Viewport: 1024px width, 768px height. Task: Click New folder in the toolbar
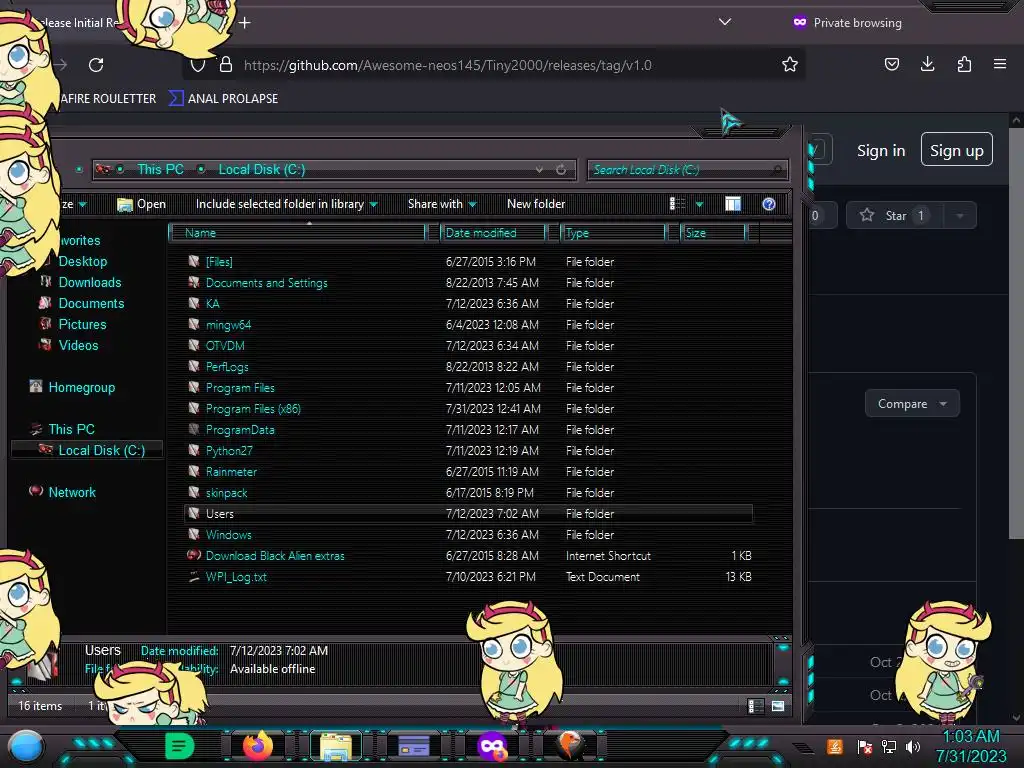pos(536,204)
